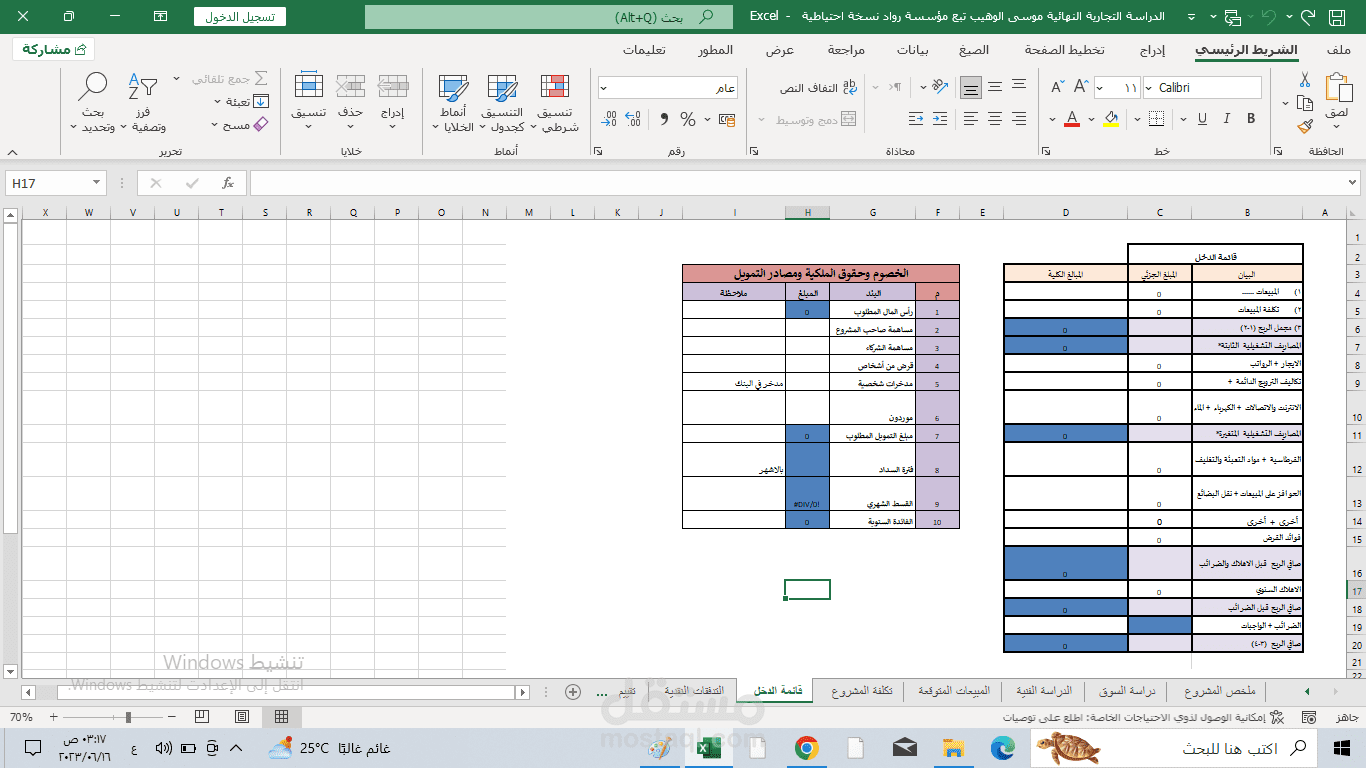Open the تكلفة المشروع sheet tab
Screen dimensions: 1366x768
click(x=862, y=691)
